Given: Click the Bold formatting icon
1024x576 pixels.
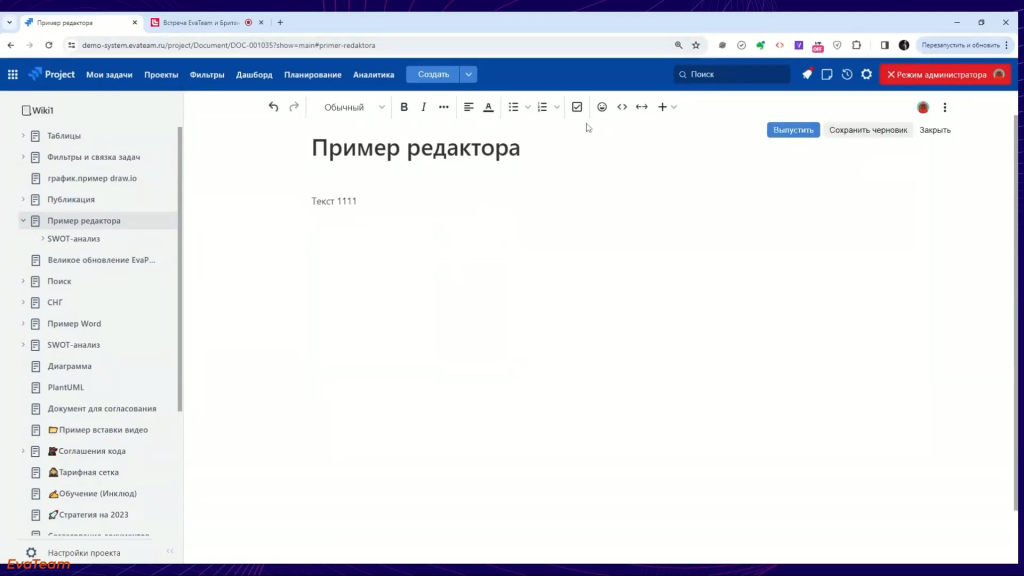Looking at the screenshot, I should [404, 107].
